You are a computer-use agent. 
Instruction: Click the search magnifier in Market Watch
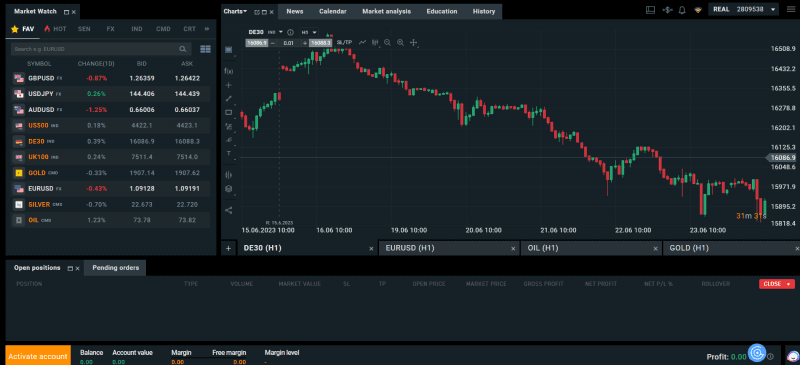(x=183, y=49)
